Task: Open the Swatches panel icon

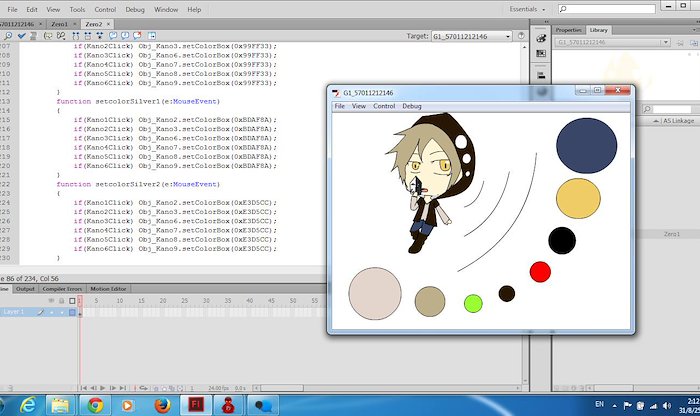Action: tap(541, 54)
